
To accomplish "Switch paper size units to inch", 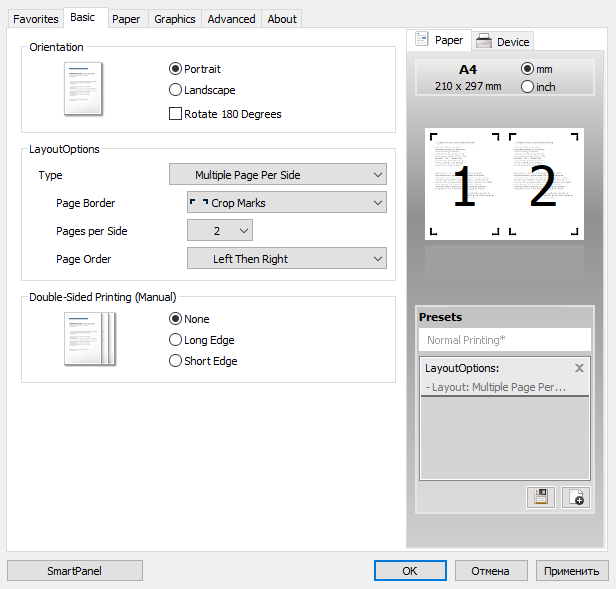I will point(528,87).
